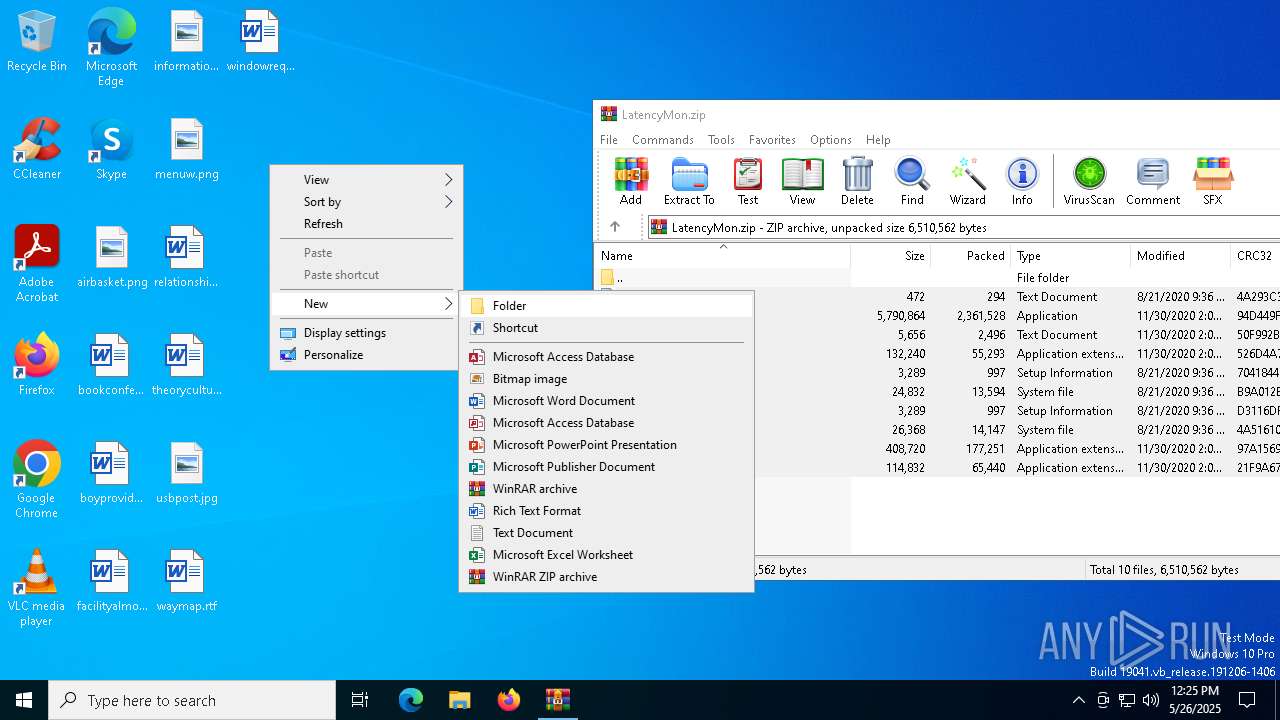Select the parent folder '..' row
The height and width of the screenshot is (720, 1280).
pos(937,278)
